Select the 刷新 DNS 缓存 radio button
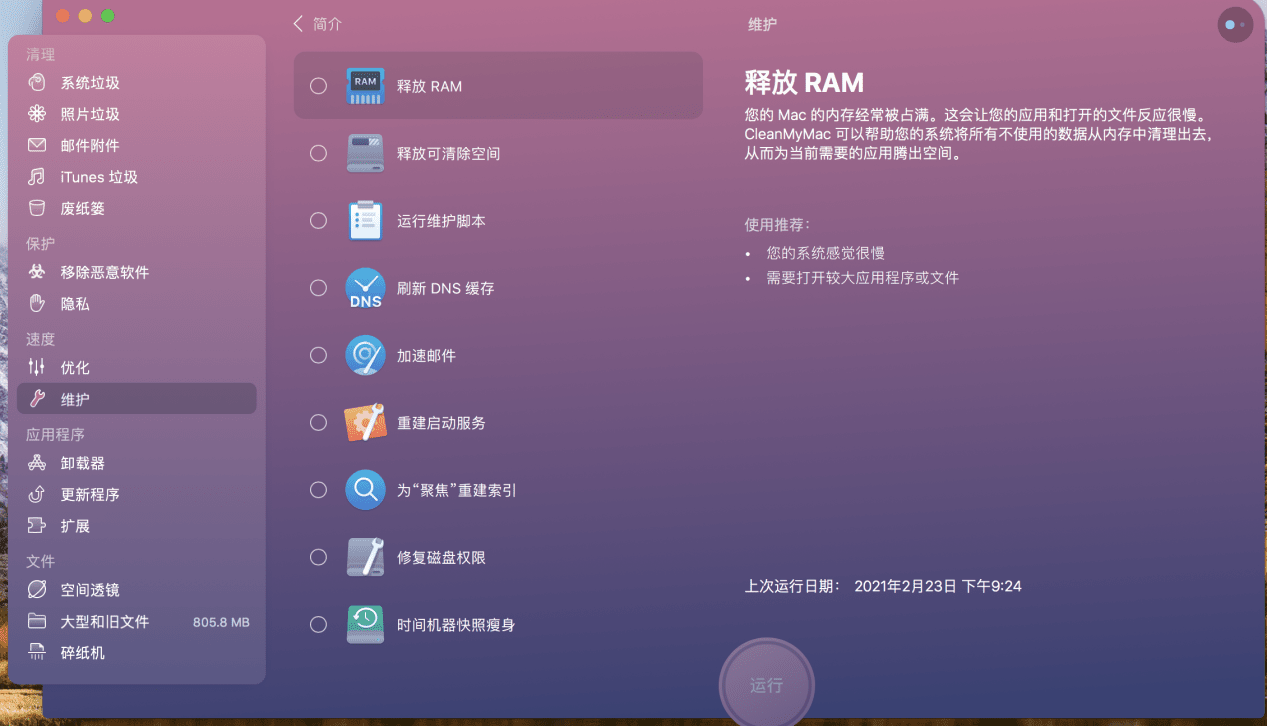This screenshot has width=1267, height=726. tap(318, 288)
